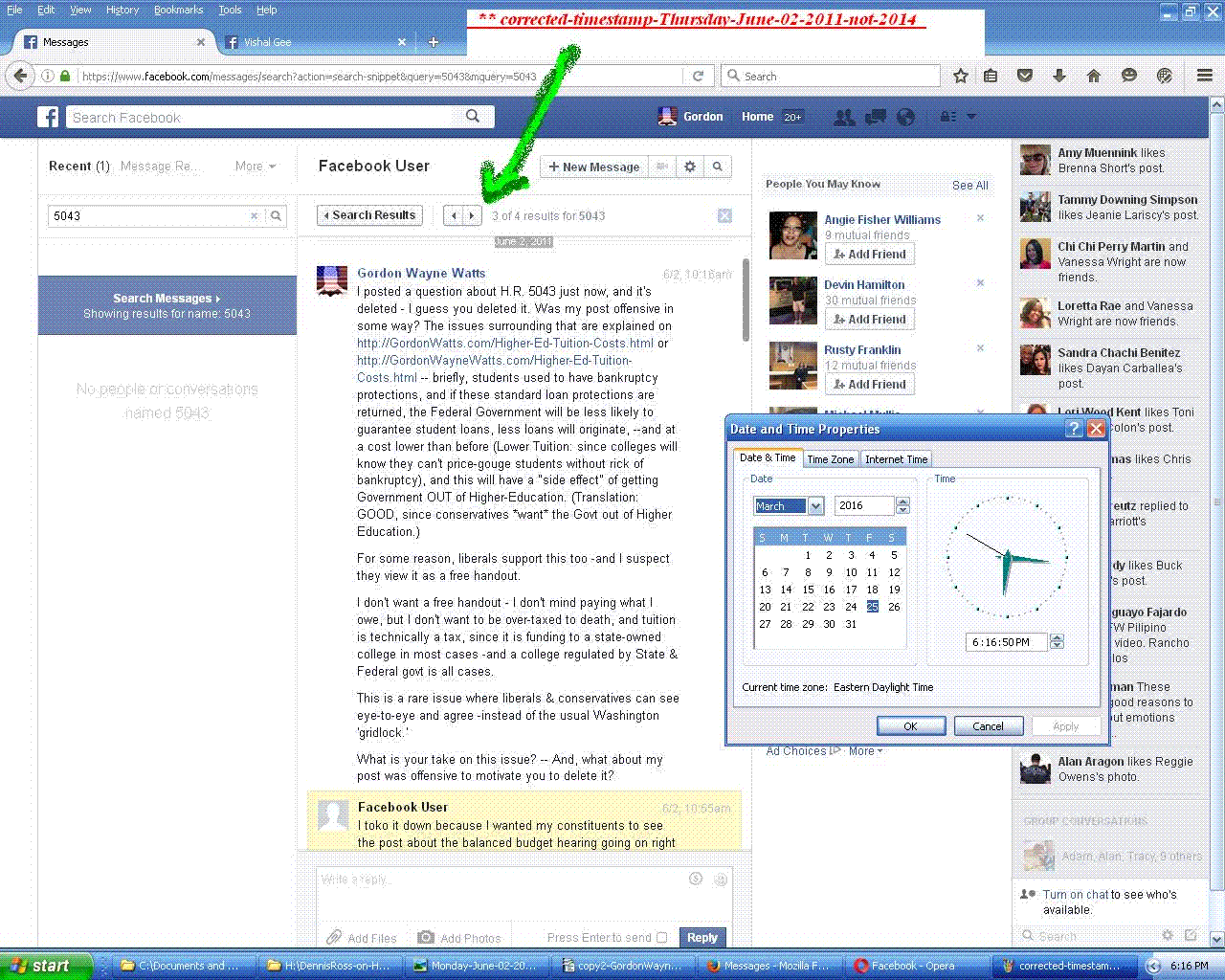Toggle Press Enter to send checkbox
This screenshot has width=1225, height=980.
[661, 938]
